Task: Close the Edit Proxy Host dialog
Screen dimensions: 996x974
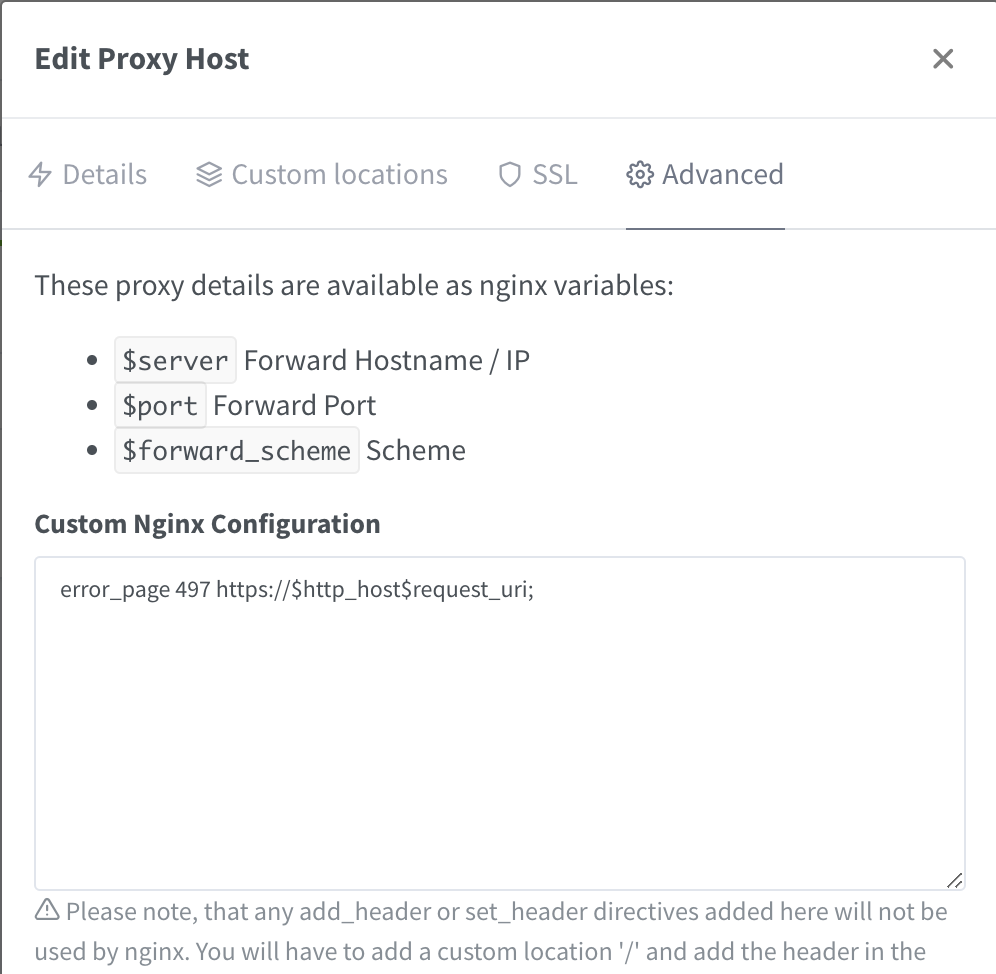Action: (942, 59)
